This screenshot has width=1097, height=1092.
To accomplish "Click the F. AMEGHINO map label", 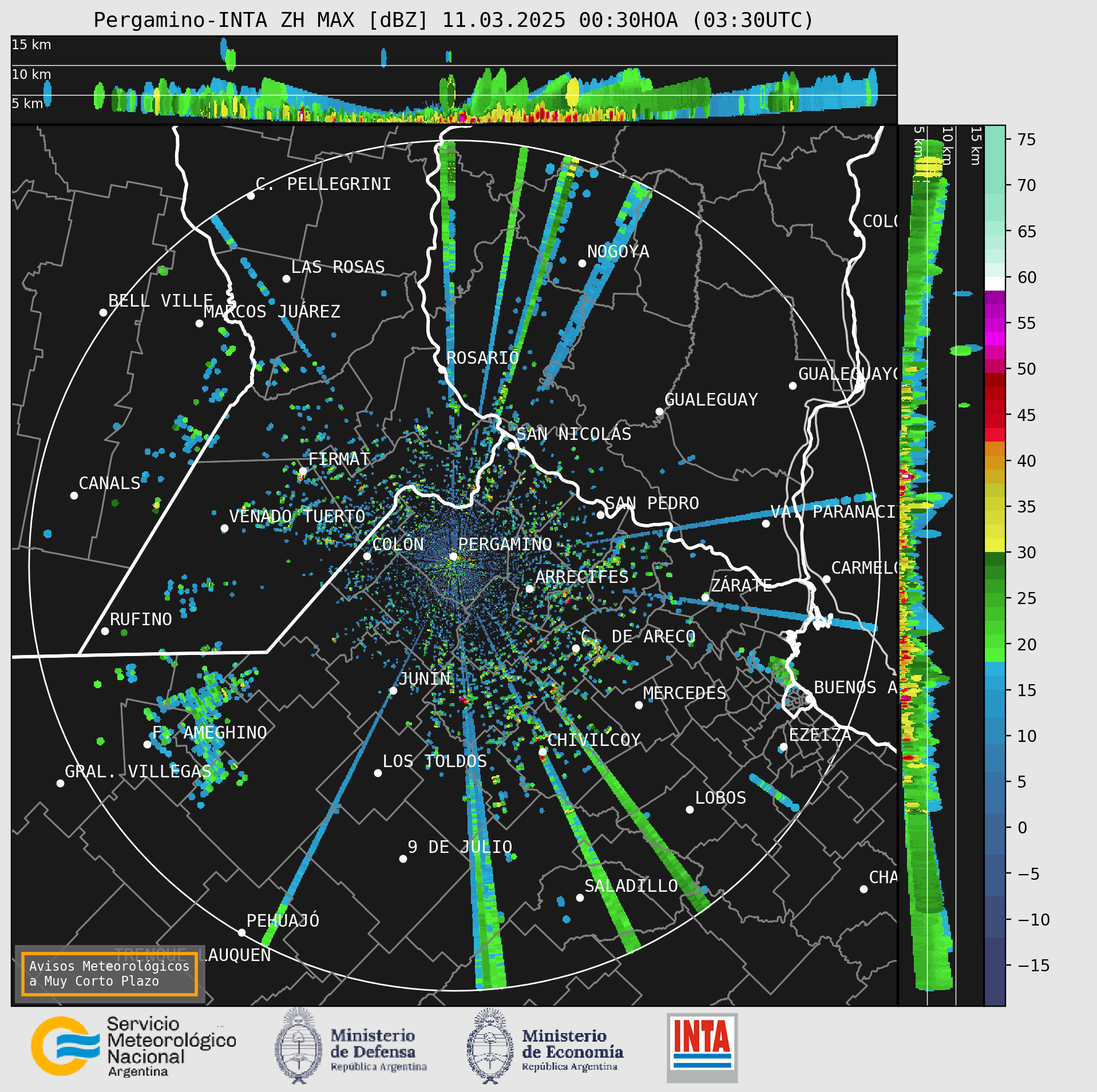I will click(209, 733).
